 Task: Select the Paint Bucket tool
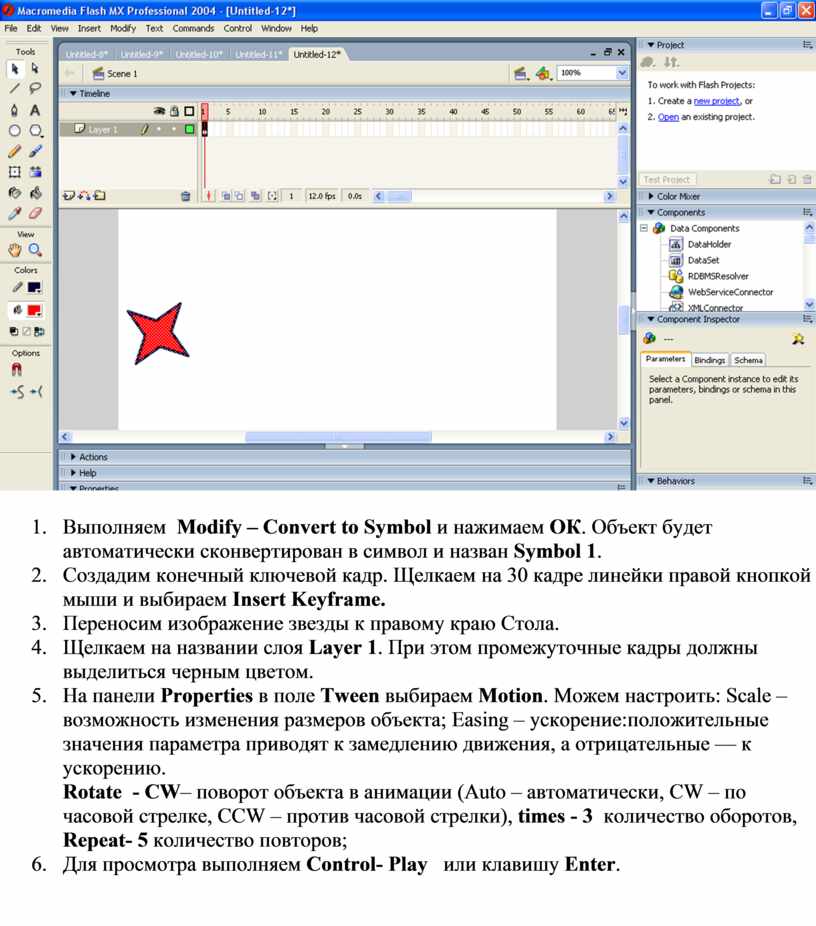pos(35,193)
